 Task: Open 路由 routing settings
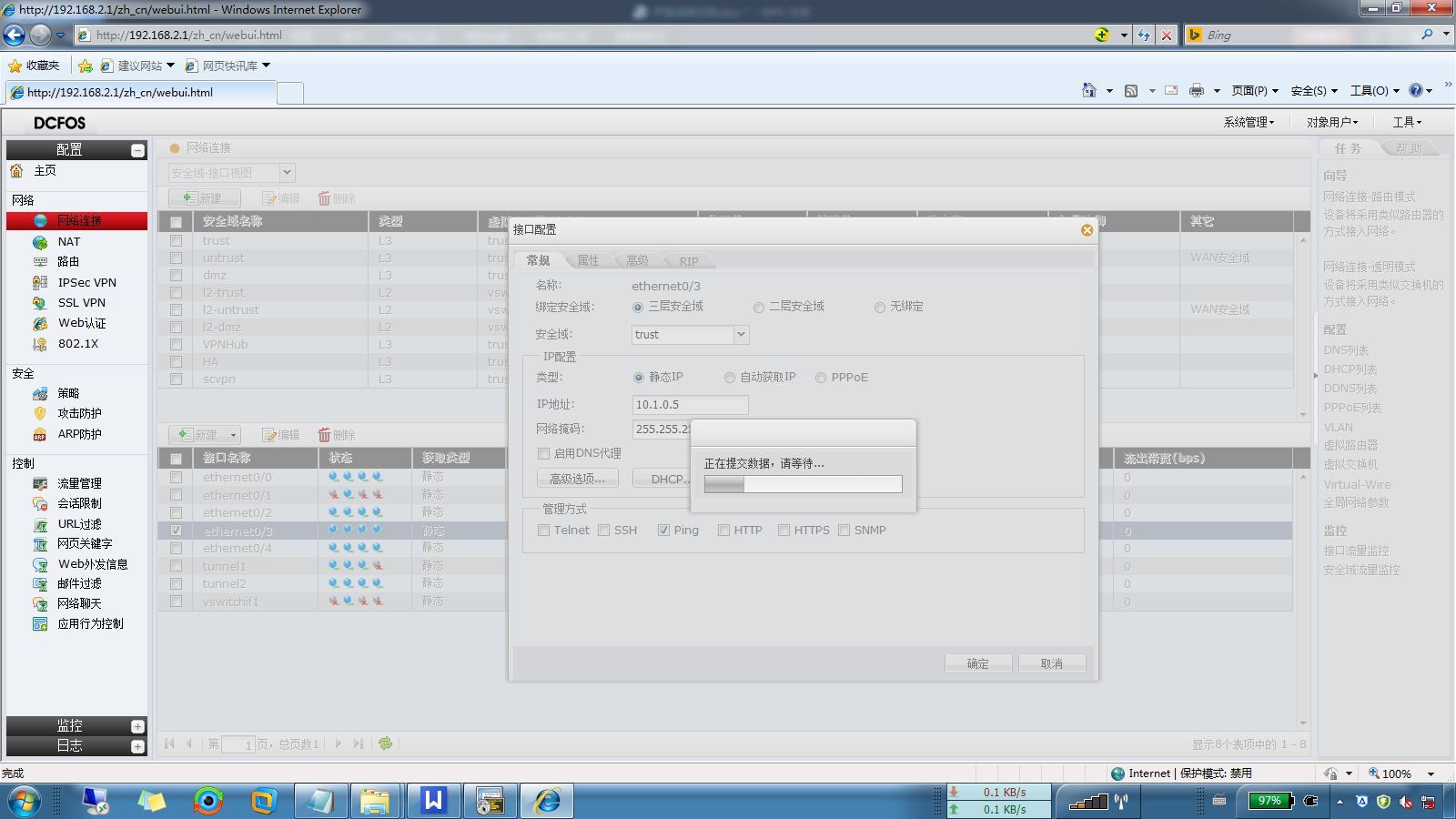(68, 262)
